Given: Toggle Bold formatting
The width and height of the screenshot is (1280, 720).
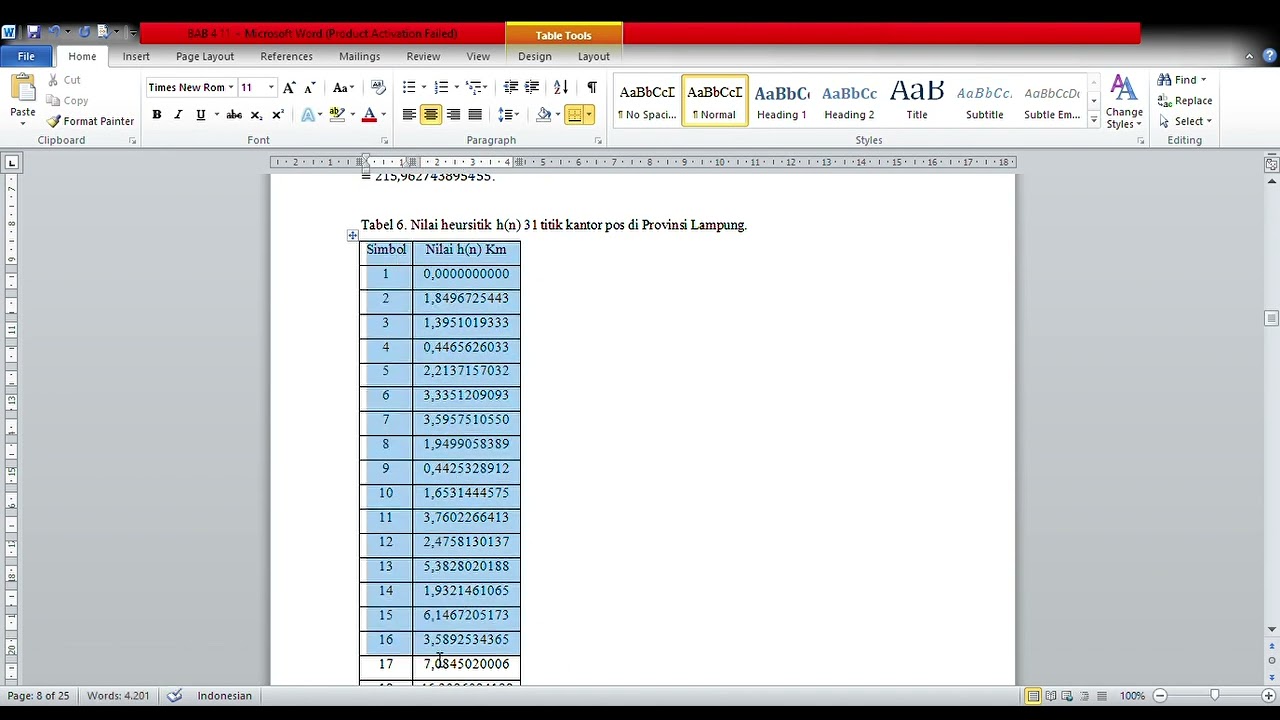Looking at the screenshot, I should pos(157,115).
